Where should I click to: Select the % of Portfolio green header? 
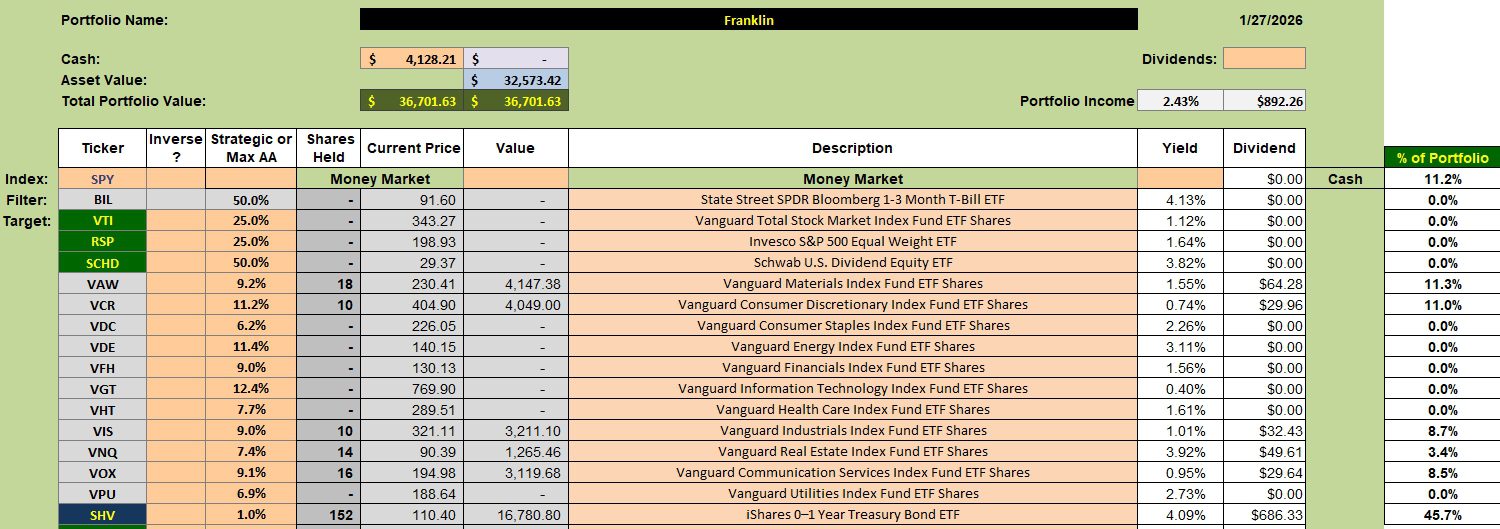point(1441,158)
